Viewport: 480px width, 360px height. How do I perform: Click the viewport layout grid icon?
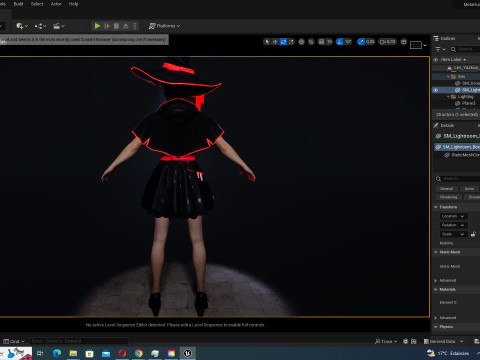tap(404, 42)
